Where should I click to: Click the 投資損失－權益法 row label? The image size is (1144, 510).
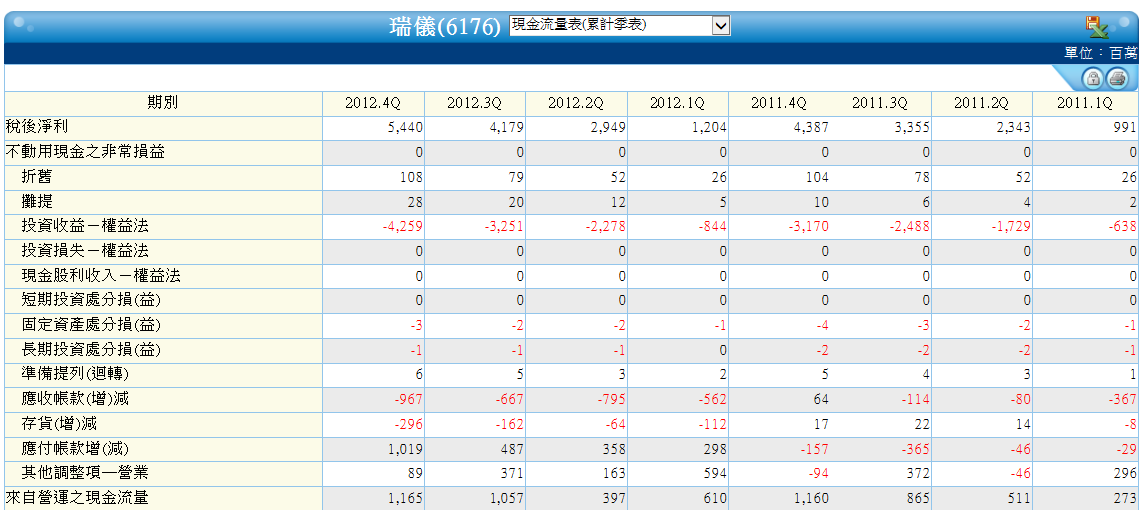(x=85, y=251)
